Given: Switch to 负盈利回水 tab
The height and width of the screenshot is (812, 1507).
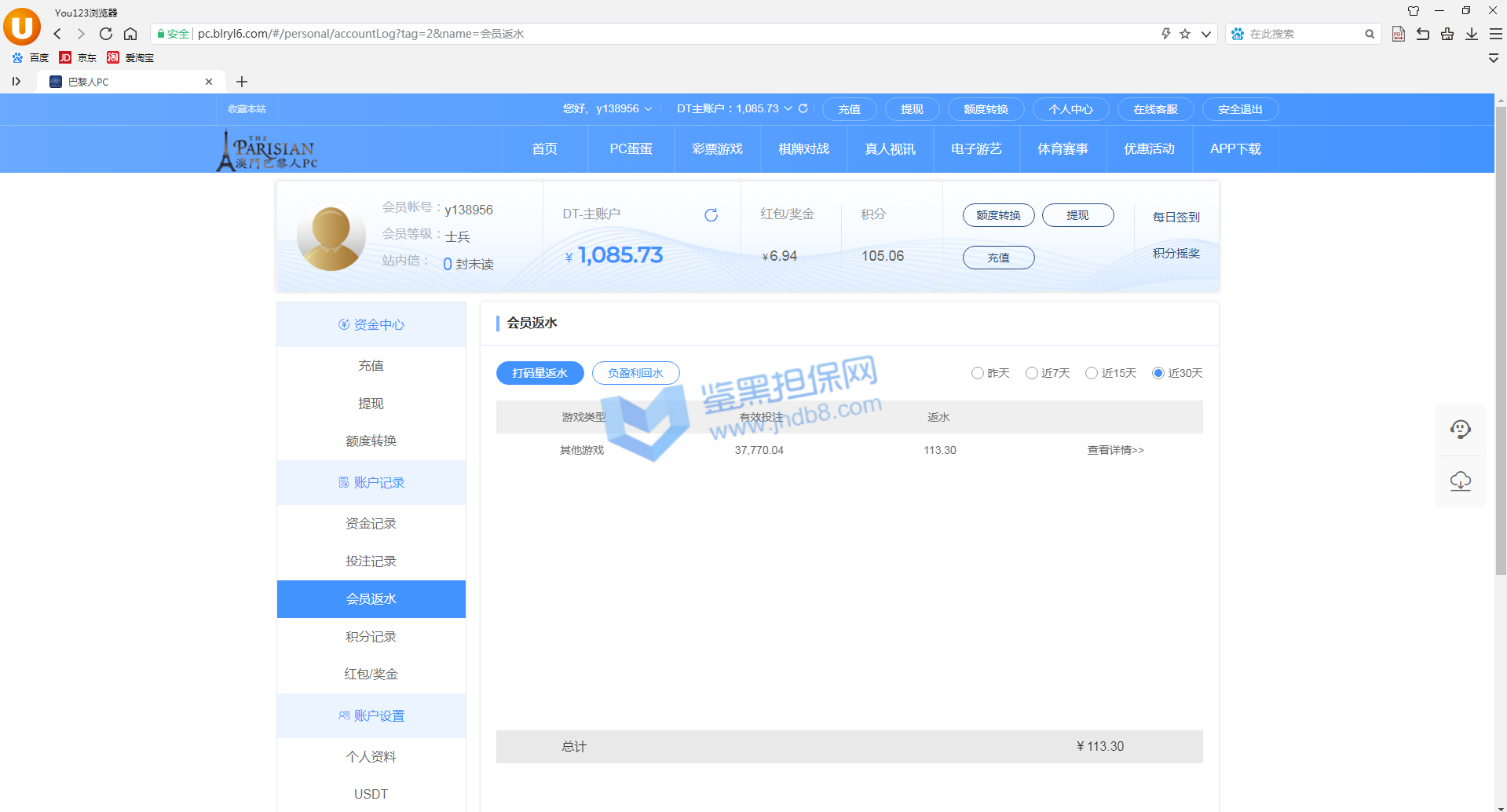Looking at the screenshot, I should pyautogui.click(x=635, y=373).
